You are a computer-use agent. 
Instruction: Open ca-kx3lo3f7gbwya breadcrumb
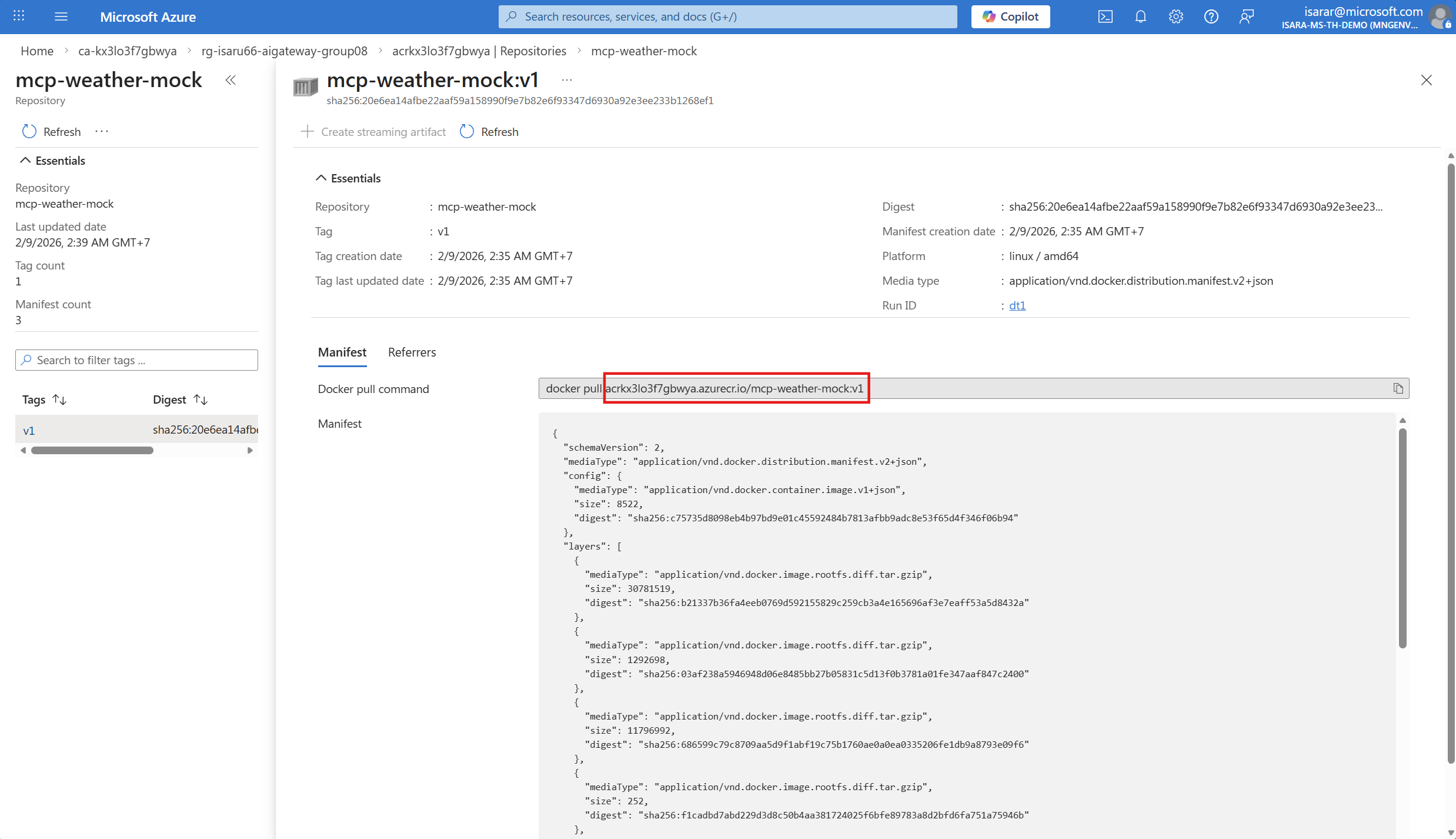click(128, 51)
